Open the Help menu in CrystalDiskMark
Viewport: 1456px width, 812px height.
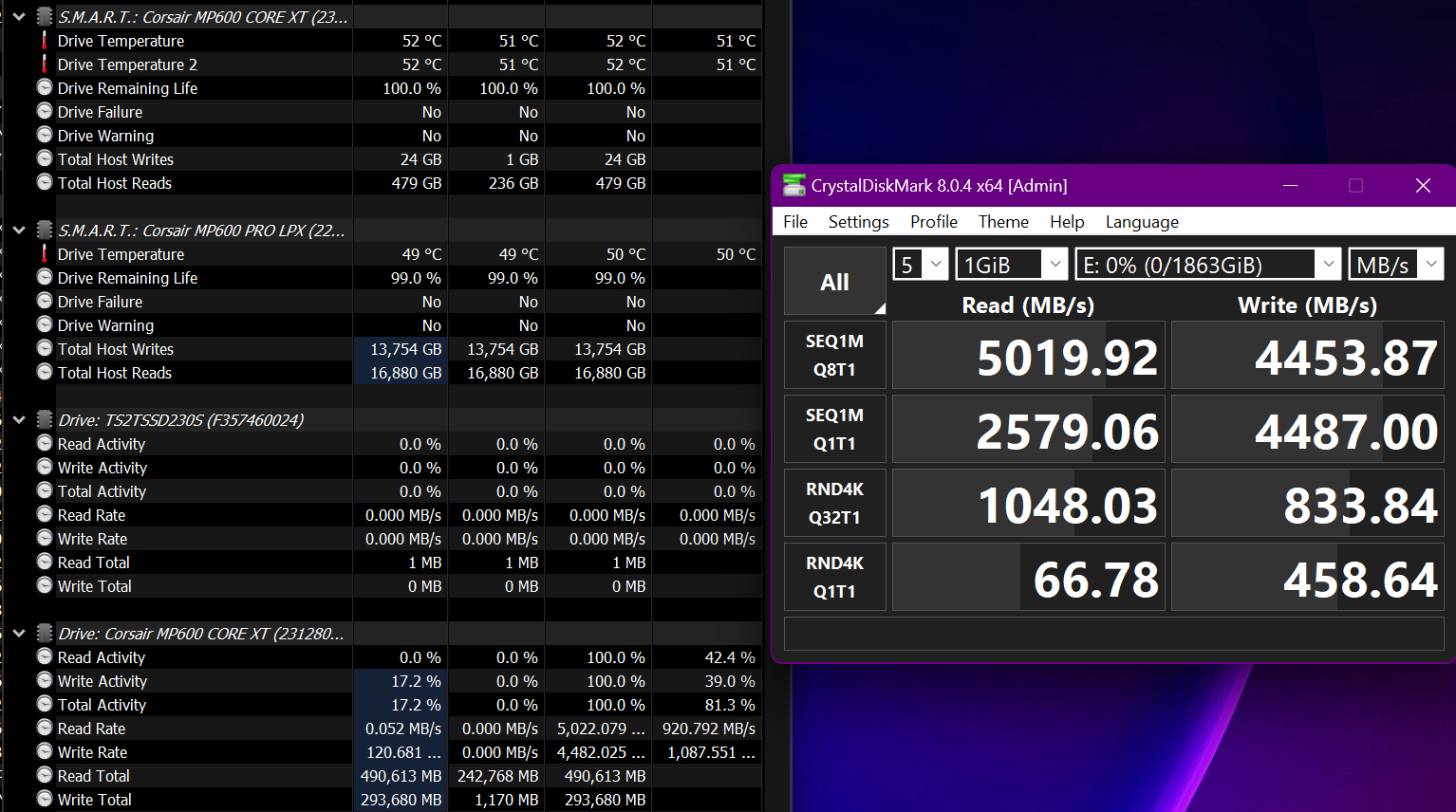1067,221
